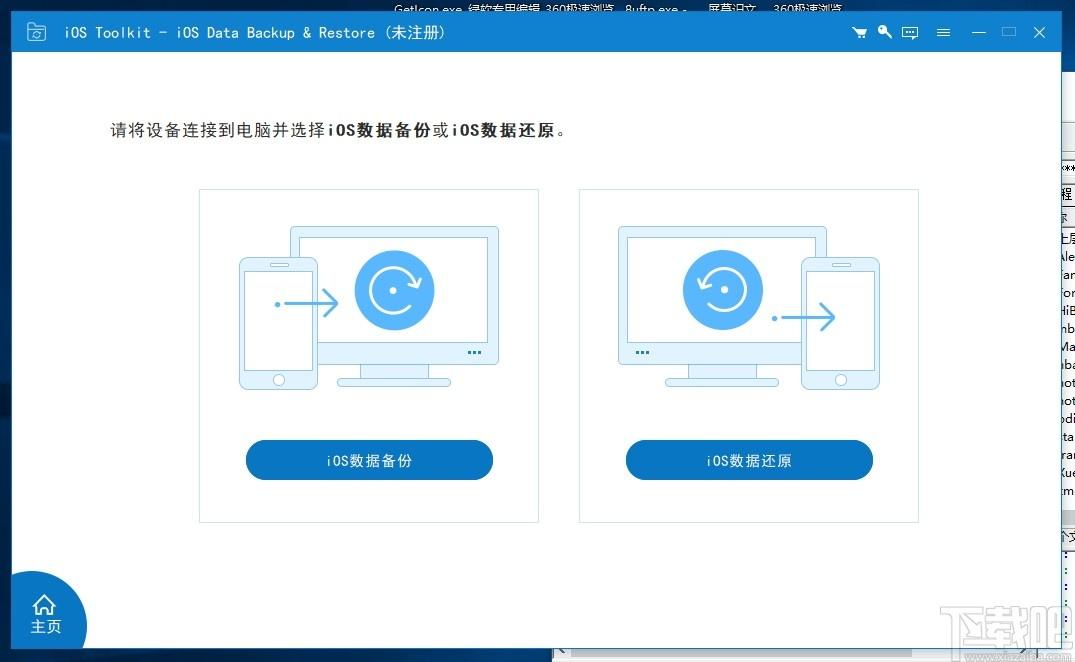Click the iOS数据还原 button
This screenshot has height=662, width=1075.
coord(749,461)
